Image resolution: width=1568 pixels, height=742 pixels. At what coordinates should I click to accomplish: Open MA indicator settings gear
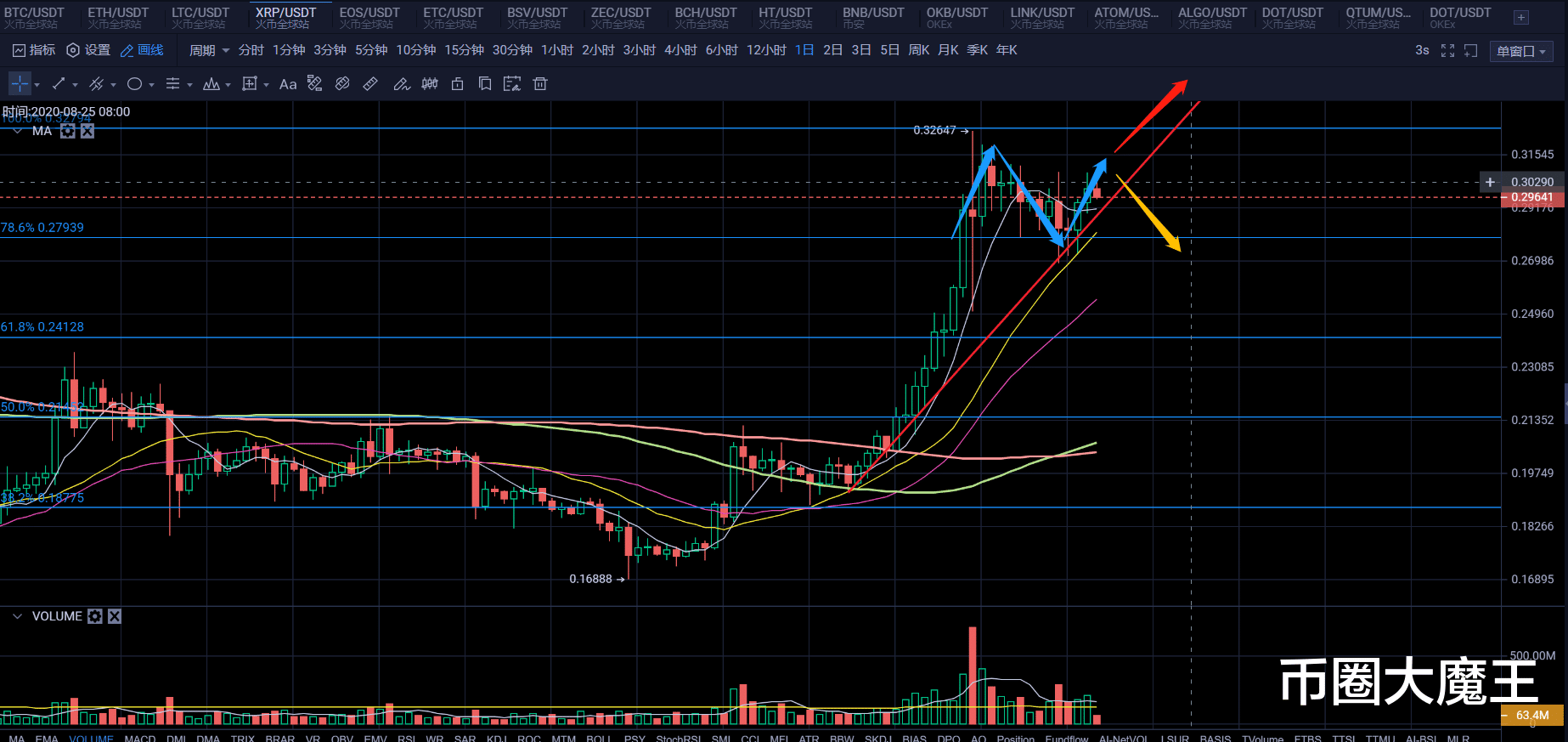click(x=68, y=131)
